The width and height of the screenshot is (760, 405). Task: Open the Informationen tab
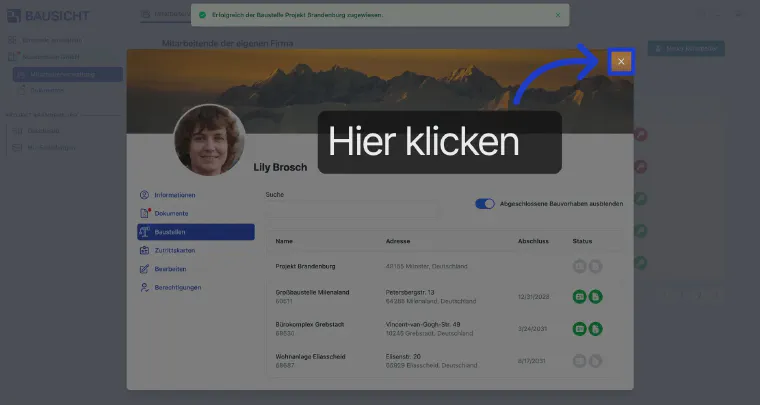(196, 195)
